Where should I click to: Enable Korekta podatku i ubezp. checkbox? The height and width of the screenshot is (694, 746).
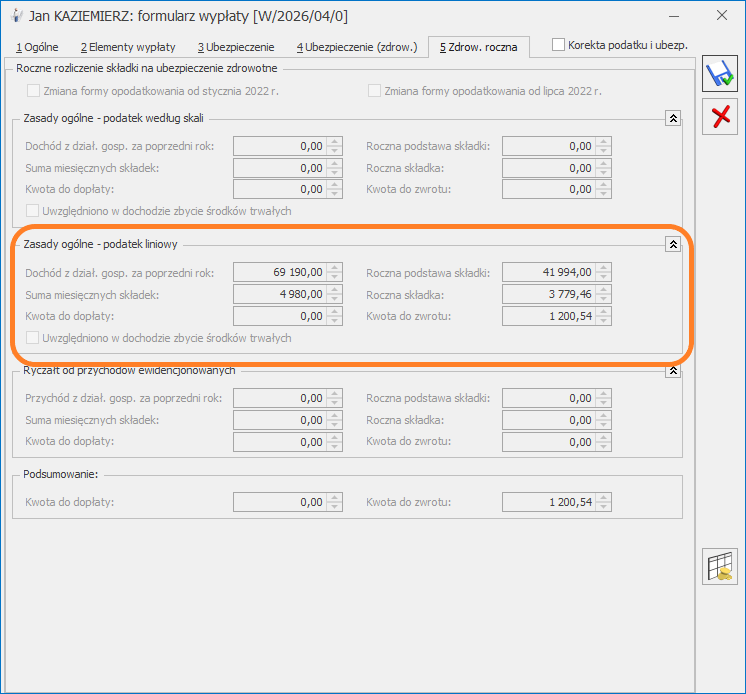click(559, 45)
